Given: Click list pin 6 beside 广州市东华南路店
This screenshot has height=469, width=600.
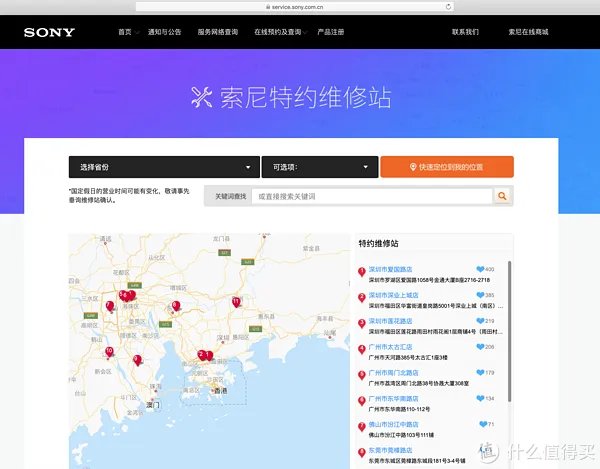Looking at the screenshot, I should click(362, 401).
